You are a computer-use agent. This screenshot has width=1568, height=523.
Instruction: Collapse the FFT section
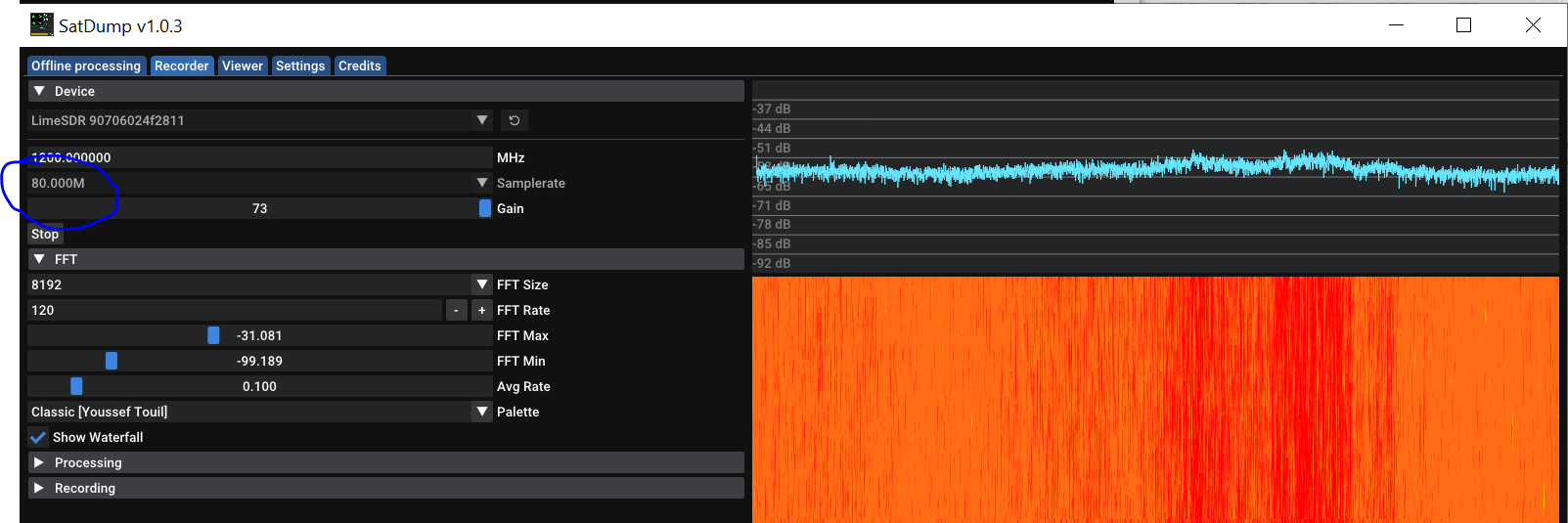(x=39, y=259)
